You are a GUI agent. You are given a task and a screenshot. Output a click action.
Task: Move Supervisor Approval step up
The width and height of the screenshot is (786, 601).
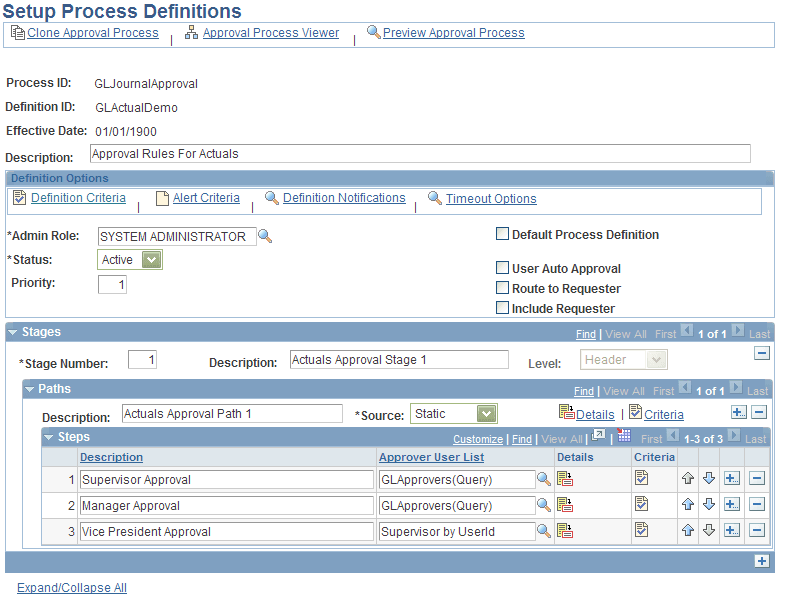[688, 478]
